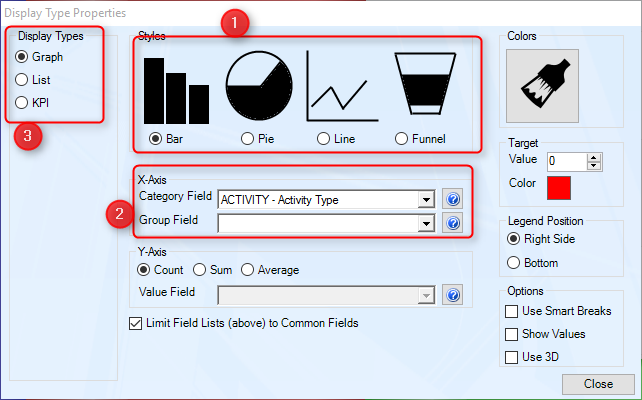642x400 pixels.
Task: Expand the Group Field dropdown arrow
Action: click(426, 224)
